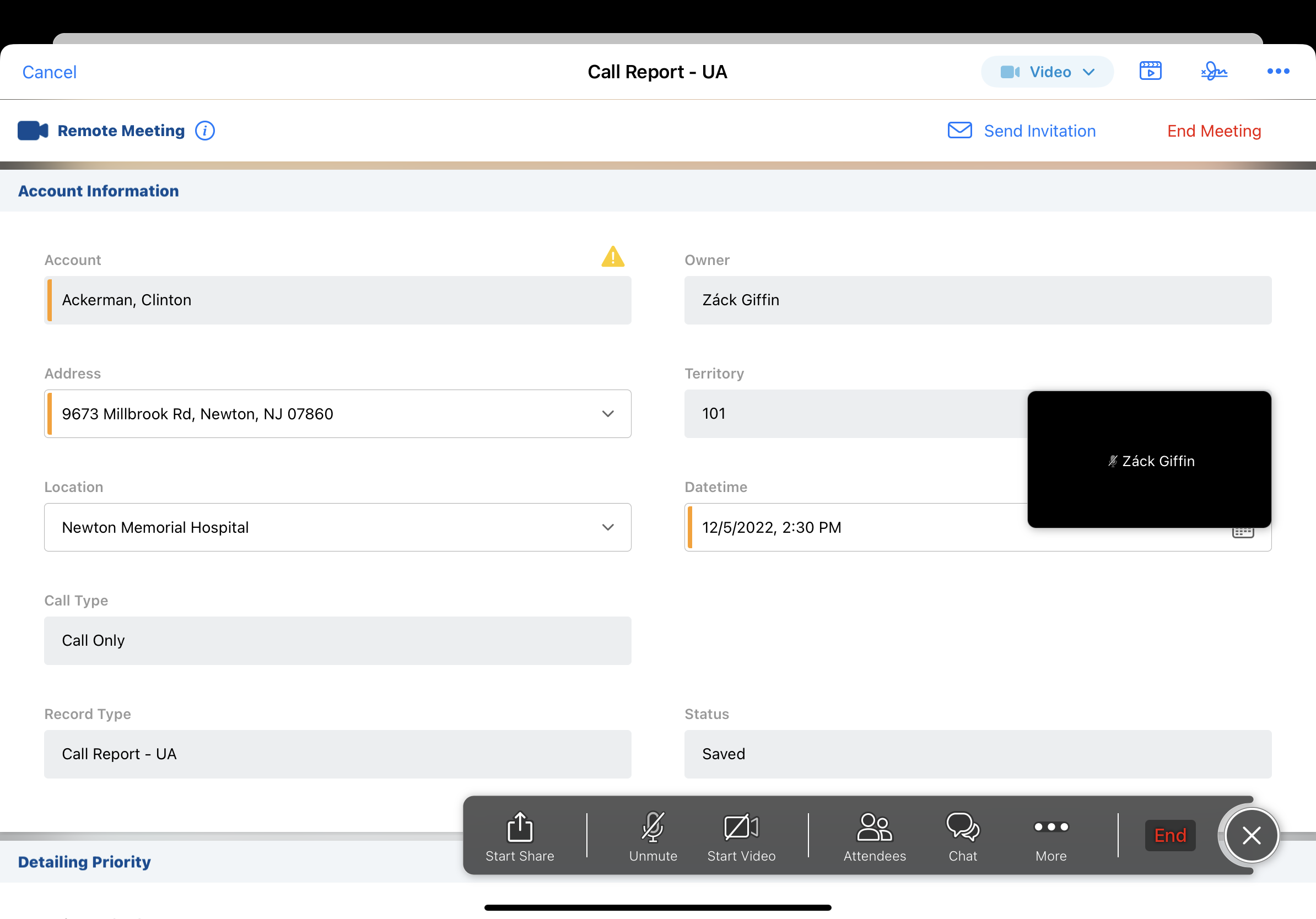Screen dimensions: 1316x919
Task: Tap End Meeting in red
Action: coord(1213,131)
